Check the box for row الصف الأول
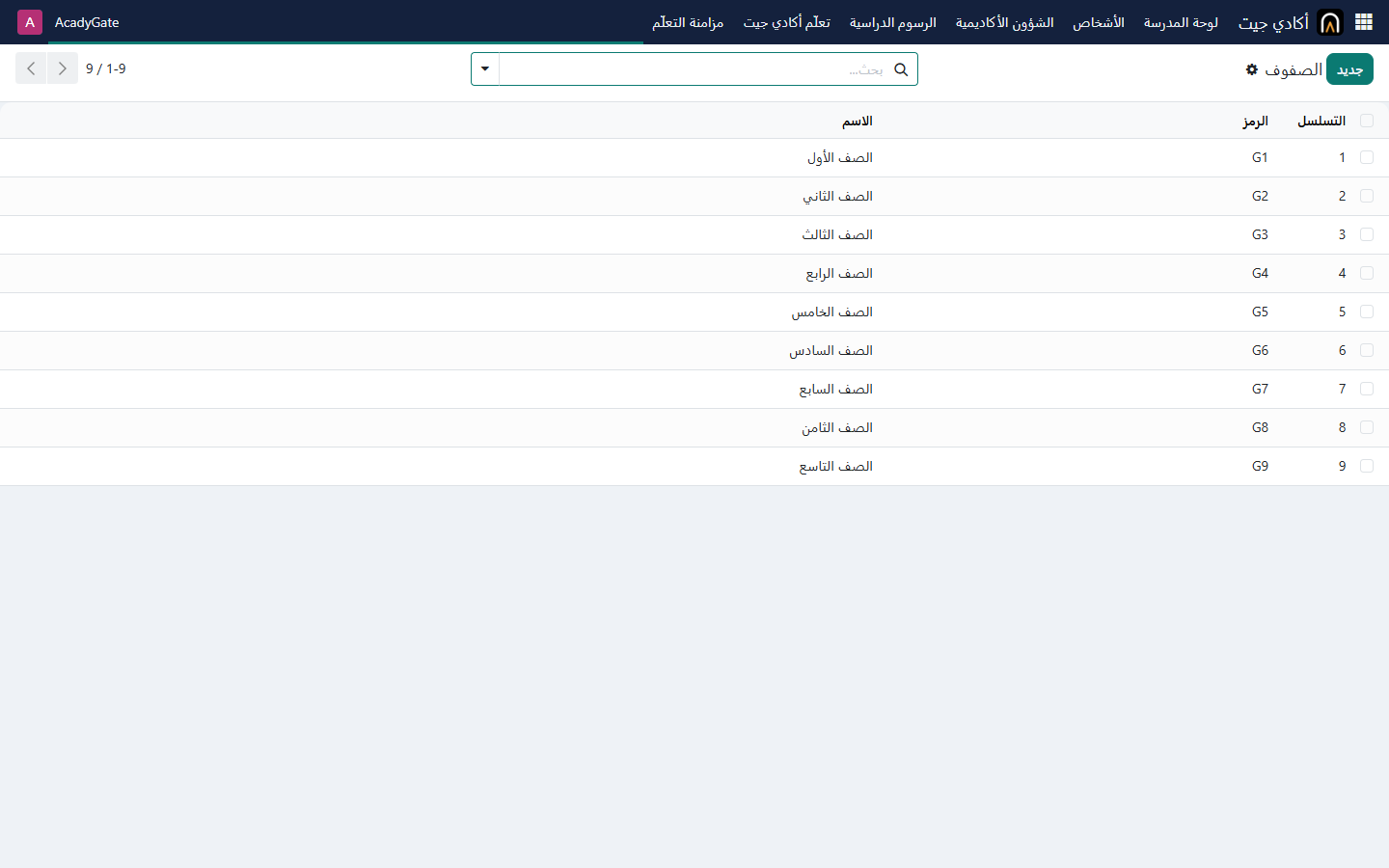1389x868 pixels. click(1367, 157)
